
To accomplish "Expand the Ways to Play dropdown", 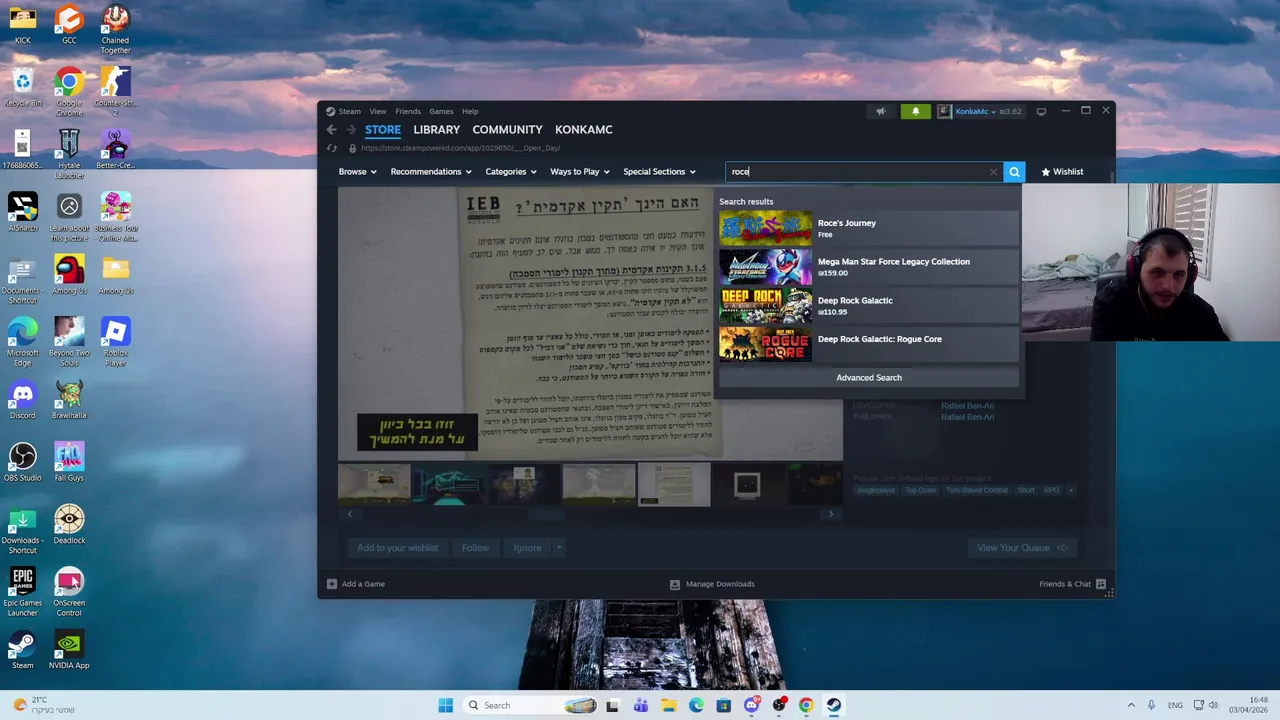I will [x=579, y=172].
